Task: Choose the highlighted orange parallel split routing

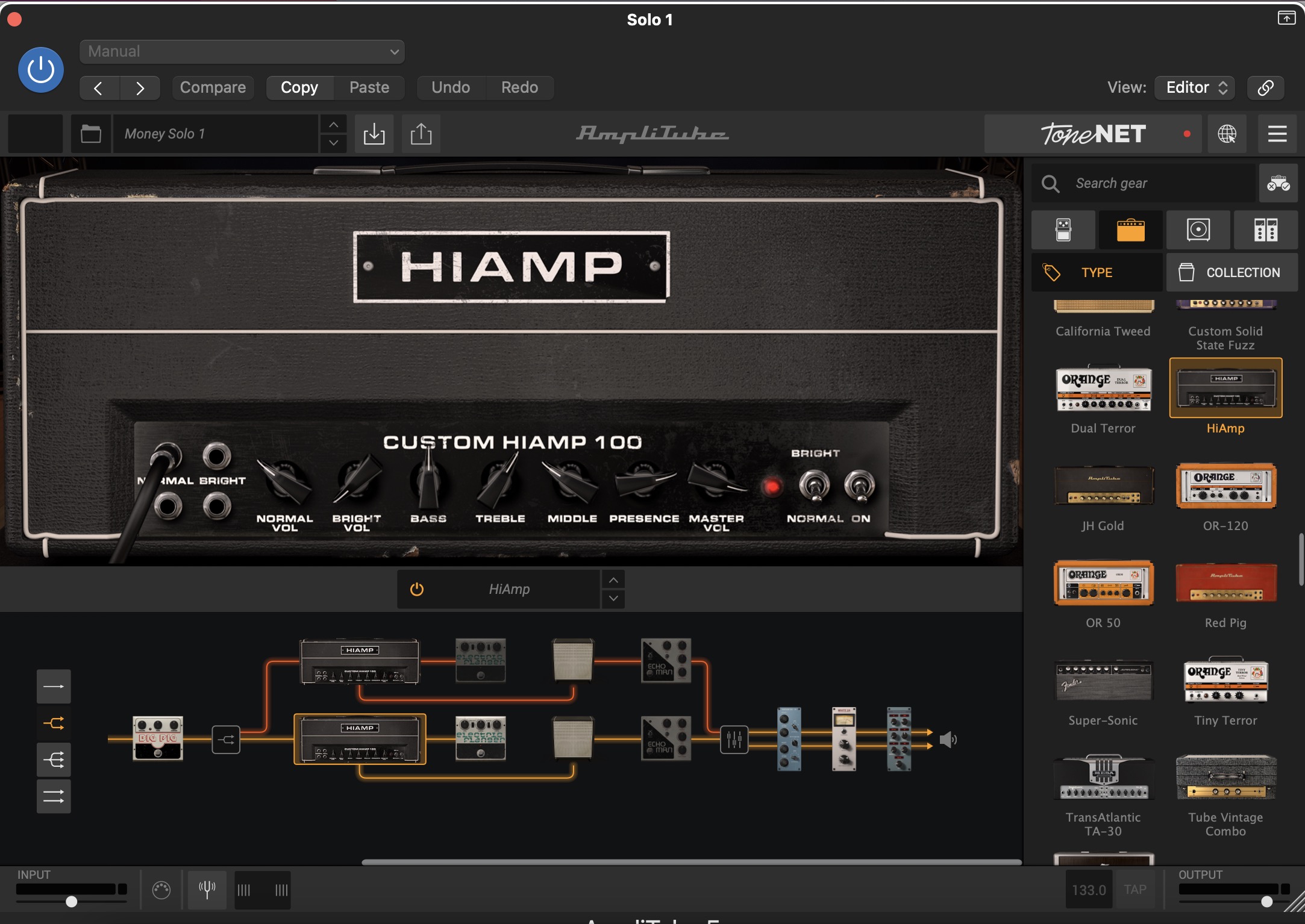Action: coord(54,723)
